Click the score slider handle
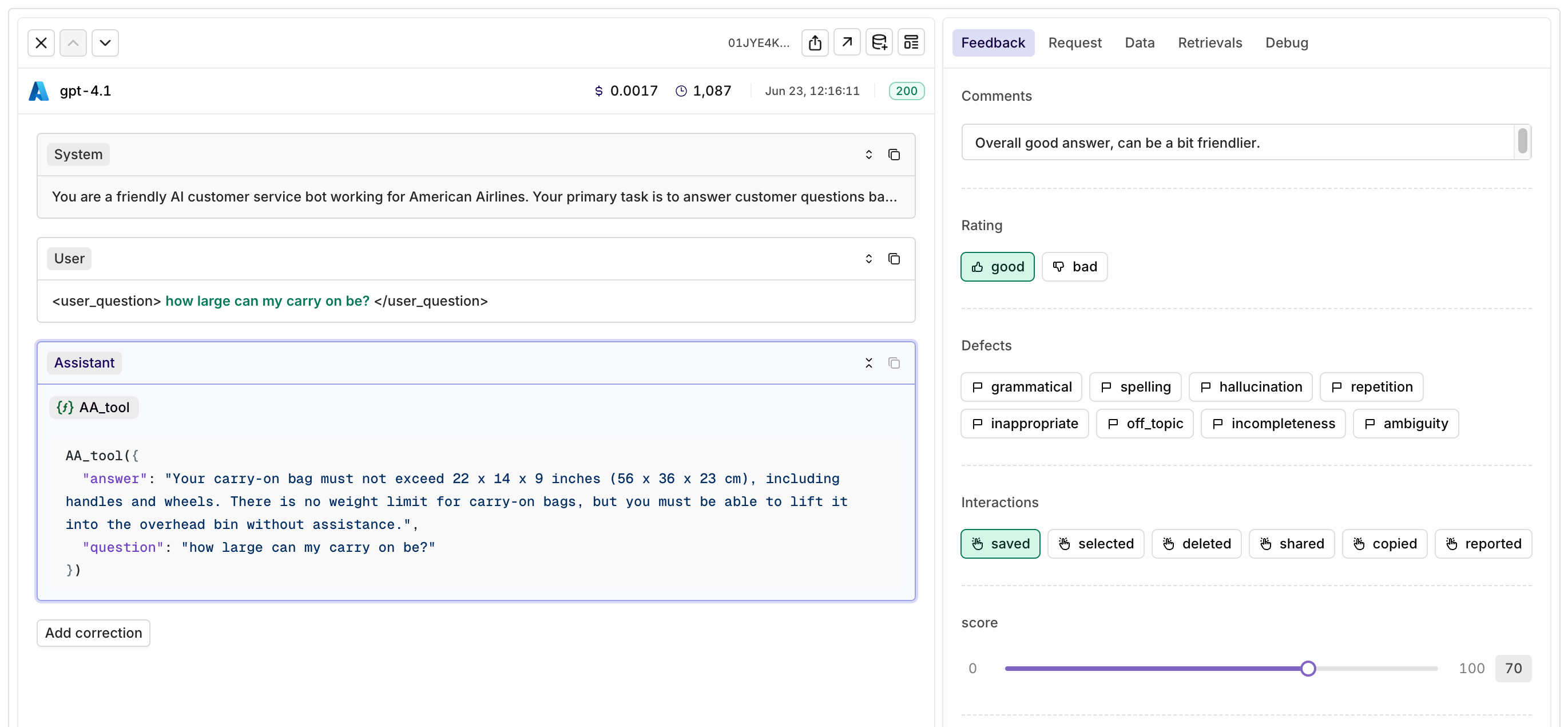This screenshot has width=1568, height=727. [1308, 669]
